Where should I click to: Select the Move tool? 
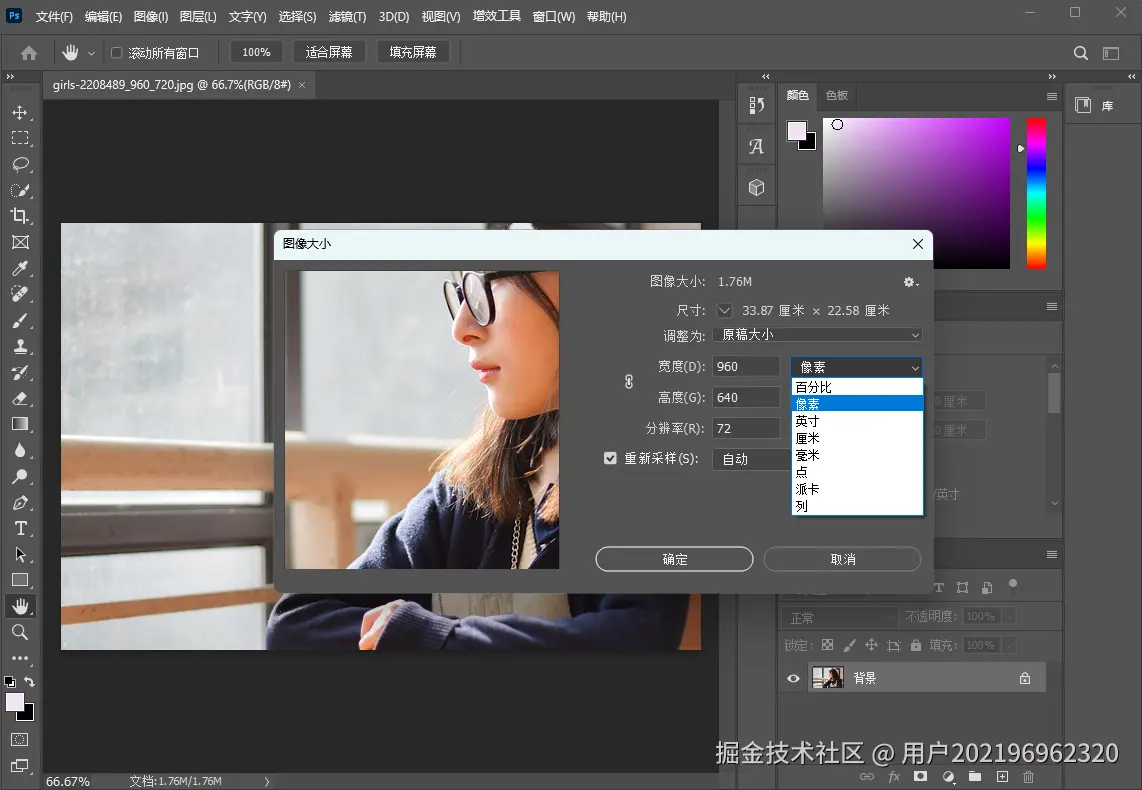click(20, 112)
